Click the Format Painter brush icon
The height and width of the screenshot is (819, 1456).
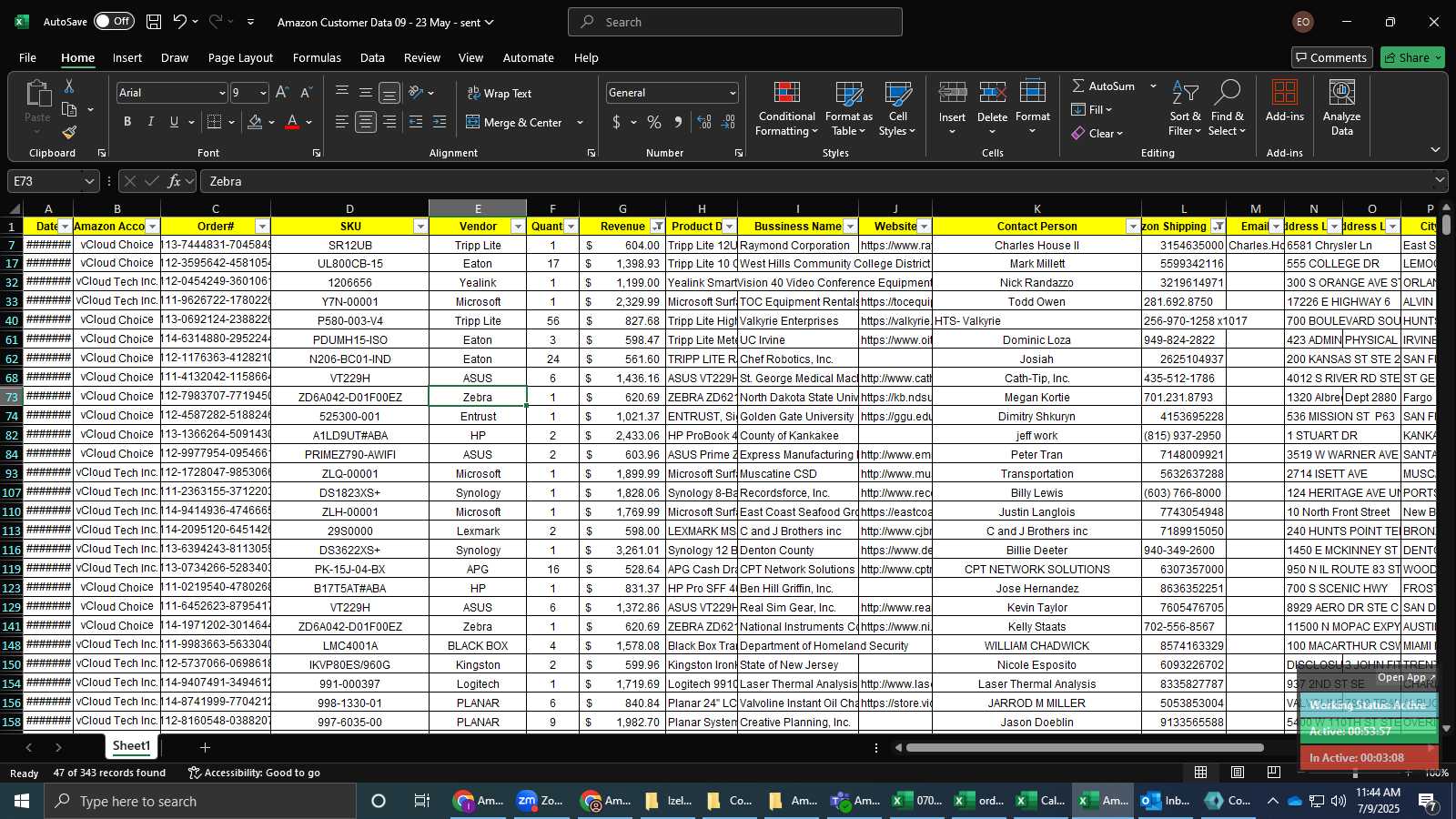pos(69,133)
